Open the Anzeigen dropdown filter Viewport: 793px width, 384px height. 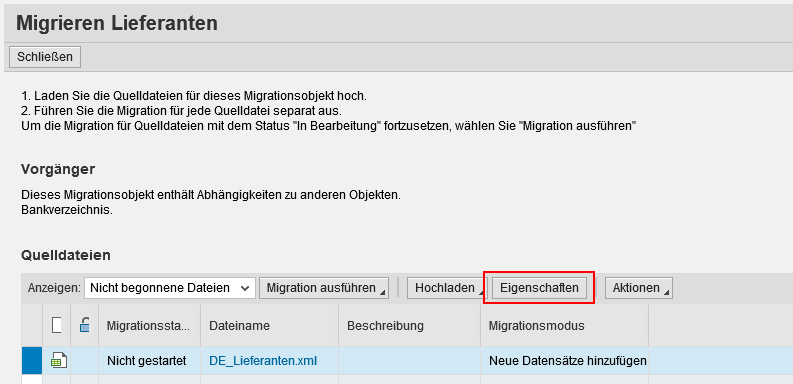pyautogui.click(x=170, y=288)
